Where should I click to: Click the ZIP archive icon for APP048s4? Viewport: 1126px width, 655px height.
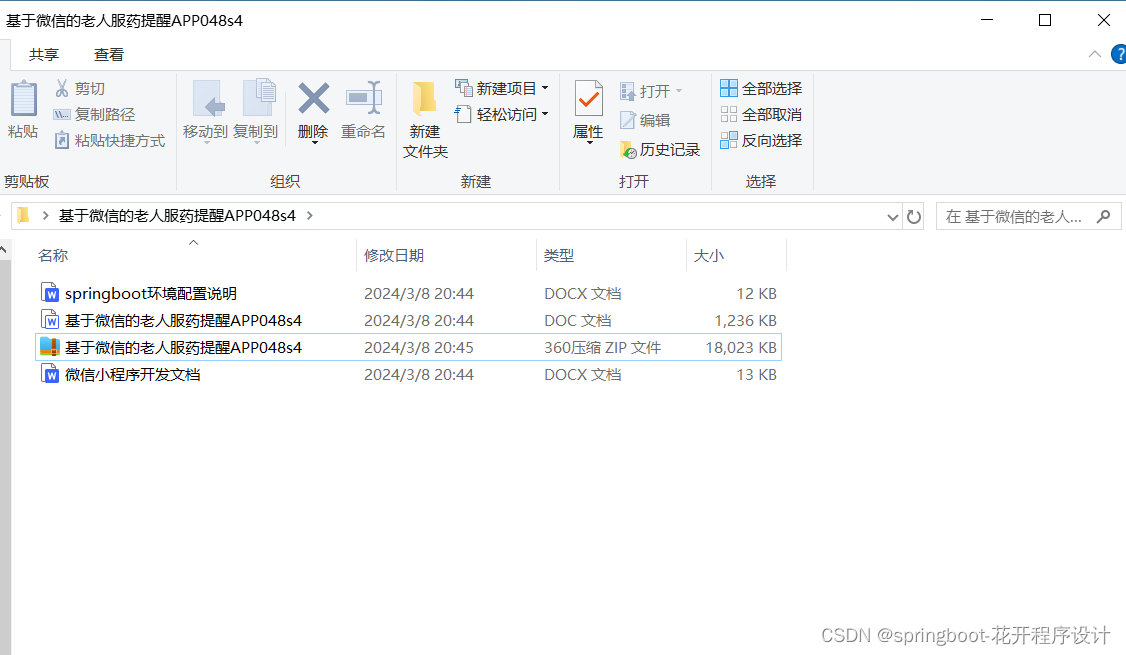click(50, 347)
